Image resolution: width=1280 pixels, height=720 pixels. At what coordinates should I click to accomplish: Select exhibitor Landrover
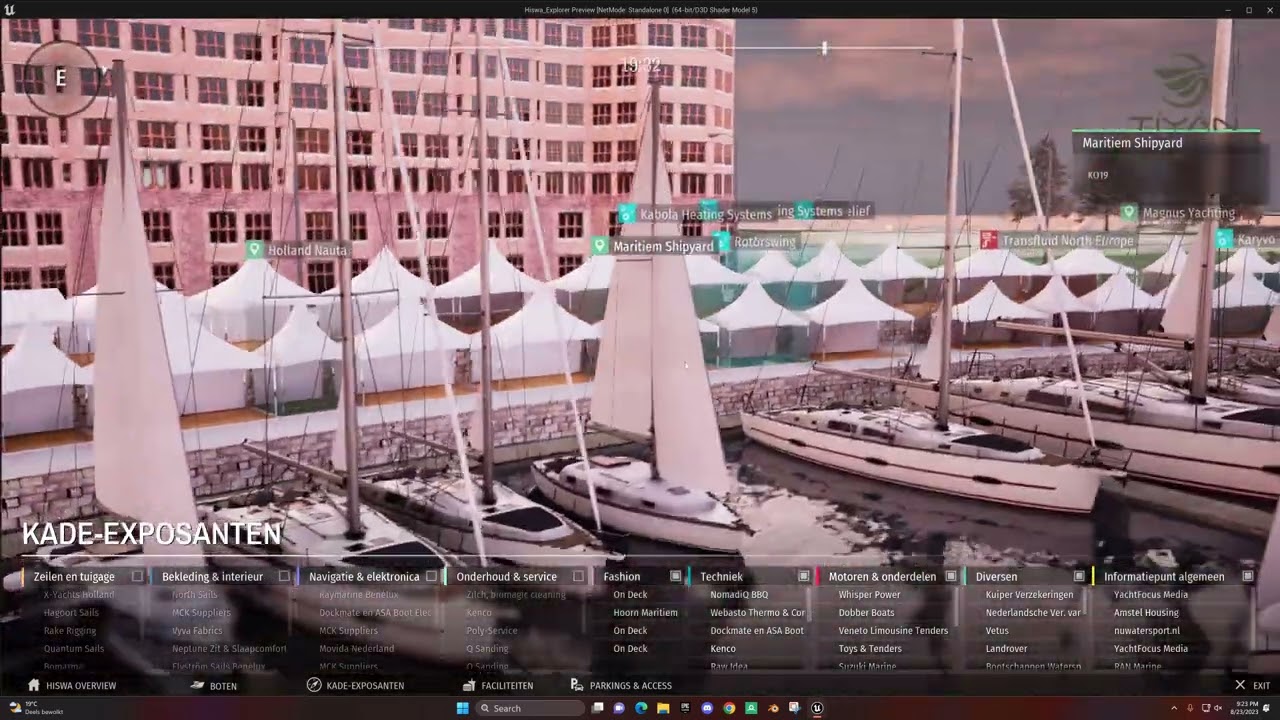[x=1006, y=648]
